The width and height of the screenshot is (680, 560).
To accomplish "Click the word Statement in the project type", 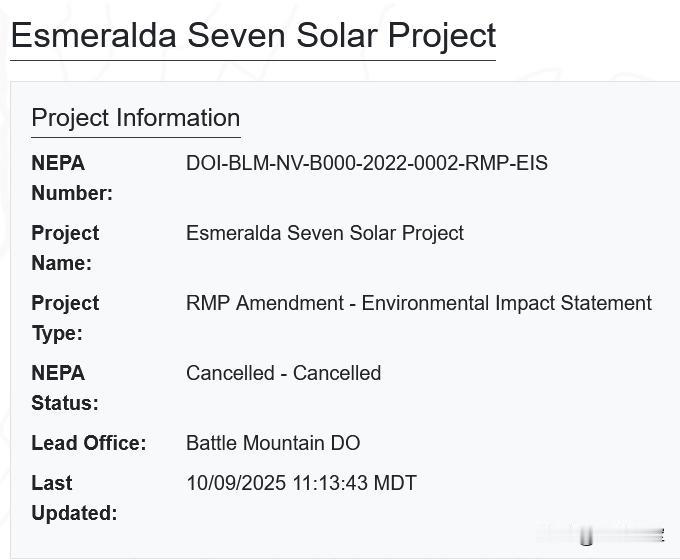I will click(x=607, y=303).
